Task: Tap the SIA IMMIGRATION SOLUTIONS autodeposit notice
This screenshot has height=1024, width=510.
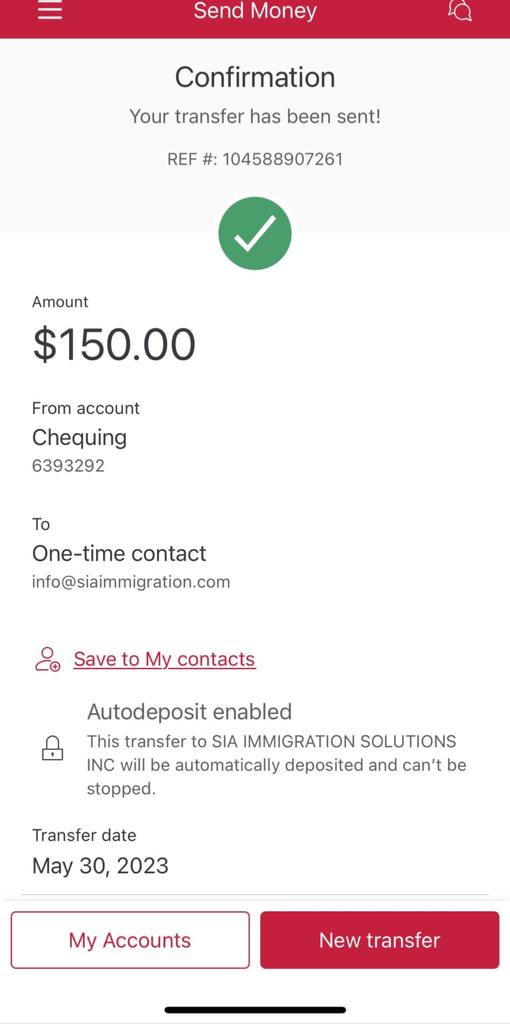Action: pyautogui.click(x=277, y=765)
